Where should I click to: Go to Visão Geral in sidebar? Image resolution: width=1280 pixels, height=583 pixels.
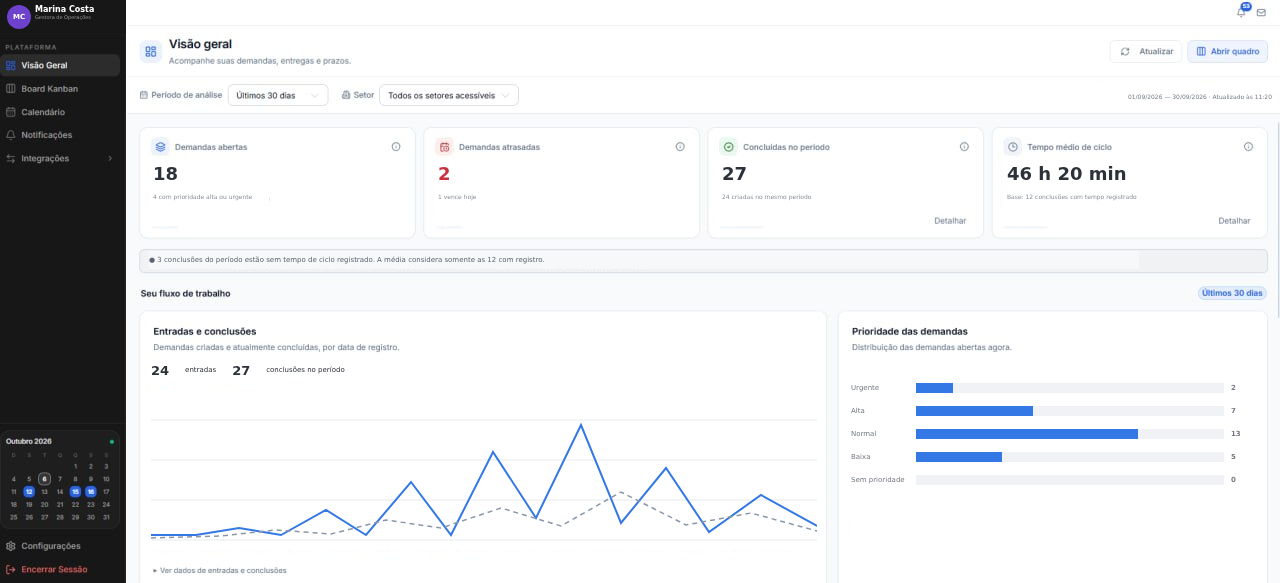[60, 65]
